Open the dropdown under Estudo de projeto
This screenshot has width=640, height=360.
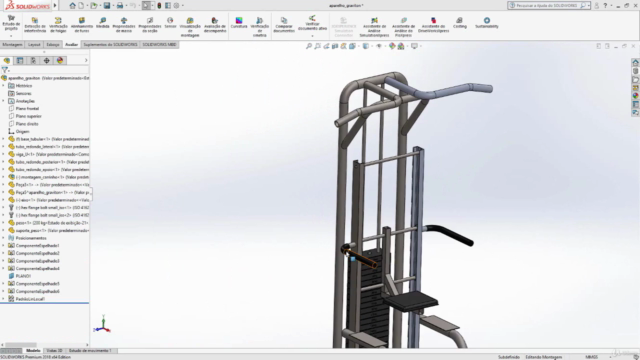(11, 36)
